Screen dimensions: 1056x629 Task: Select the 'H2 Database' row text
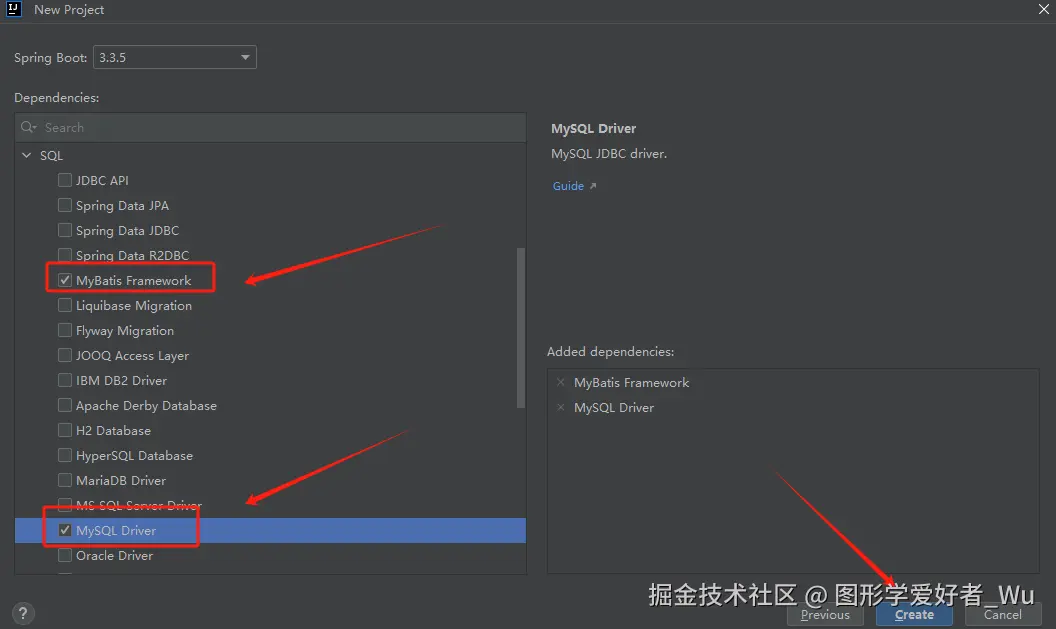[x=113, y=430]
